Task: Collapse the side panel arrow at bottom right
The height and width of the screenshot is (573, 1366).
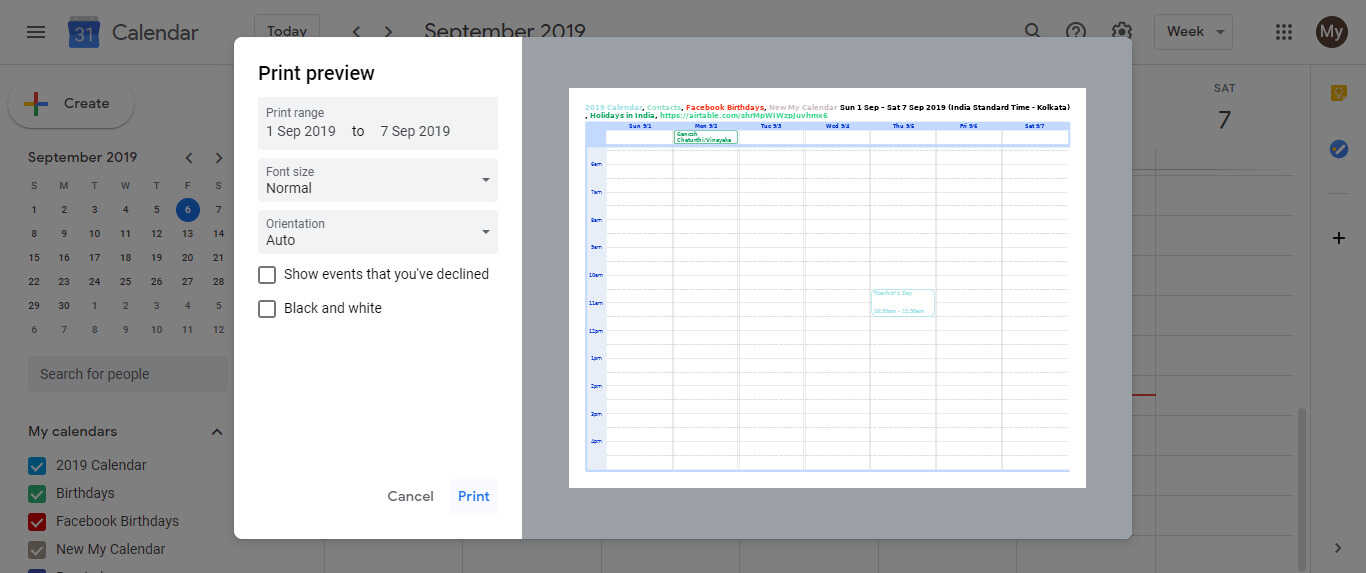Action: (1339, 547)
